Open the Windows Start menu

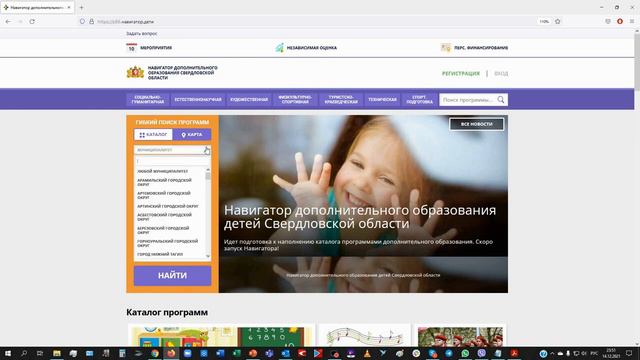[8, 353]
